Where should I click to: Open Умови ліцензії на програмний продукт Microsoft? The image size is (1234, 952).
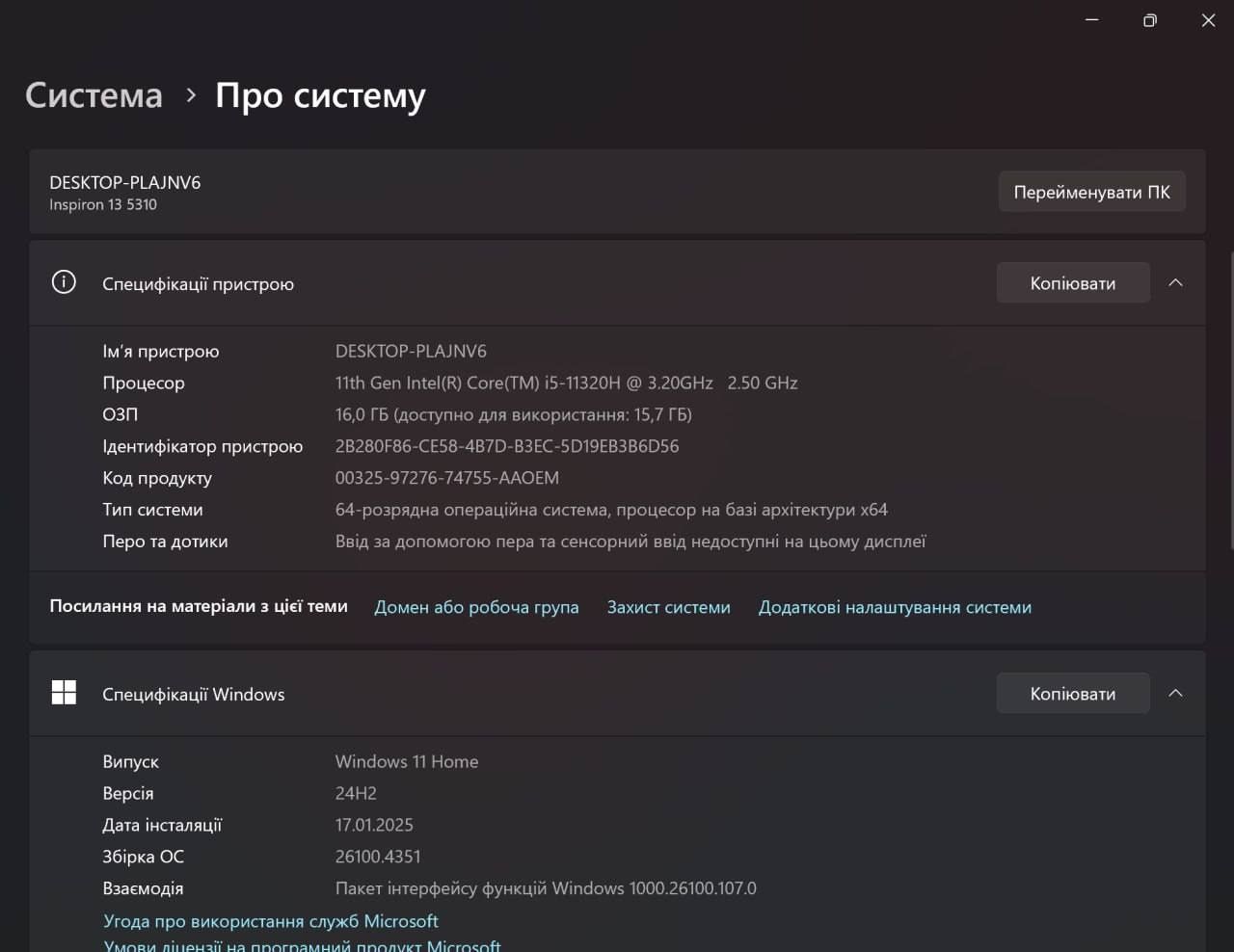click(302, 945)
